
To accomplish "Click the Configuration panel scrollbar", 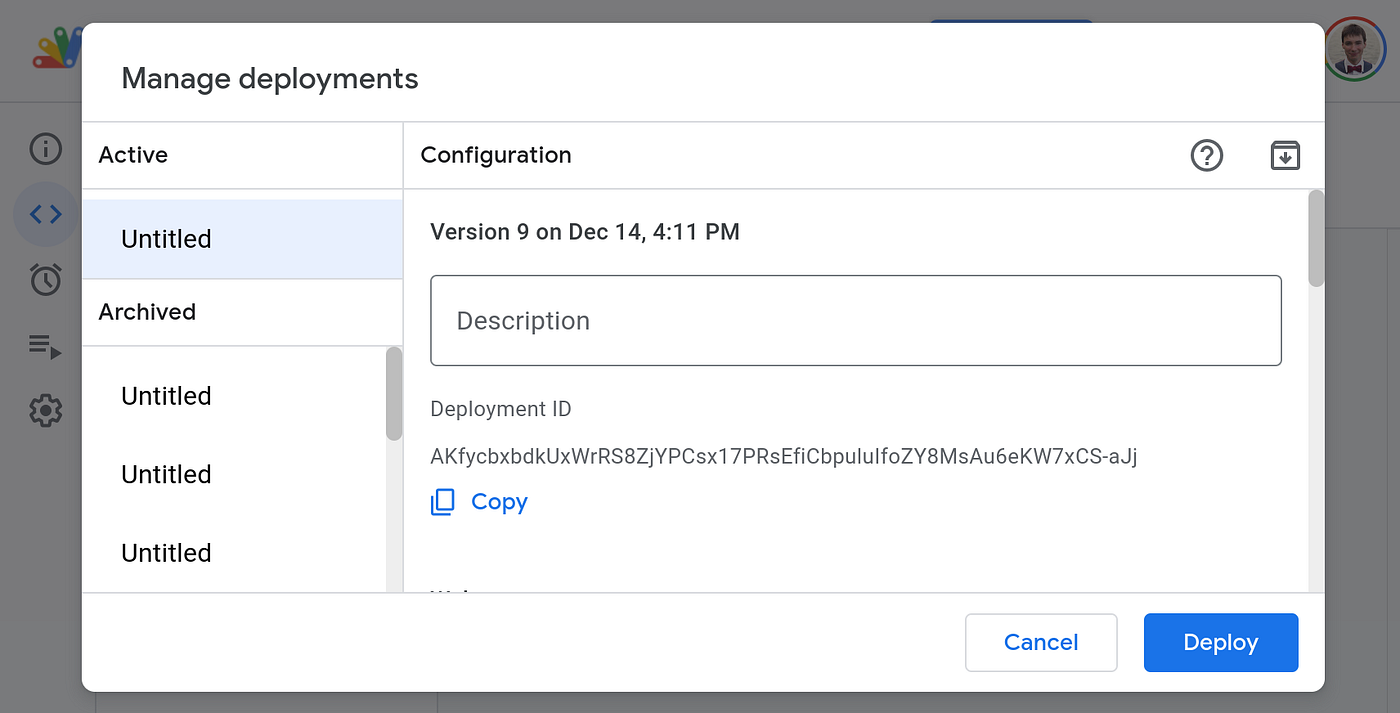I will (1316, 238).
